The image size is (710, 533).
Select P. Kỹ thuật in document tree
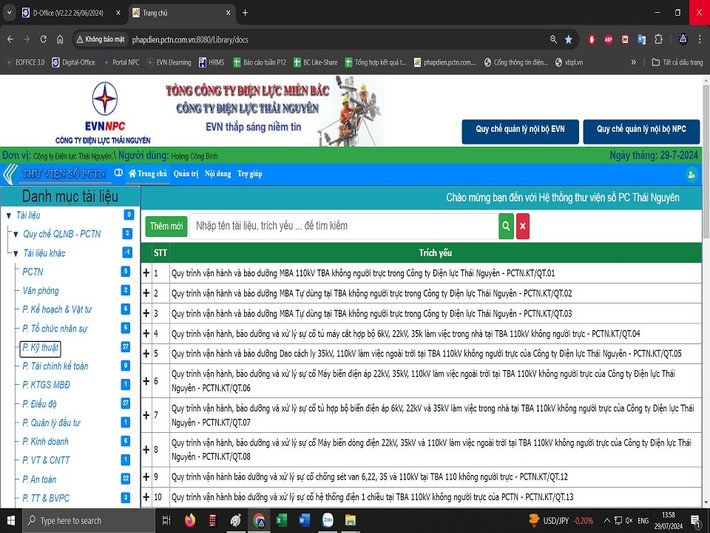(x=40, y=348)
